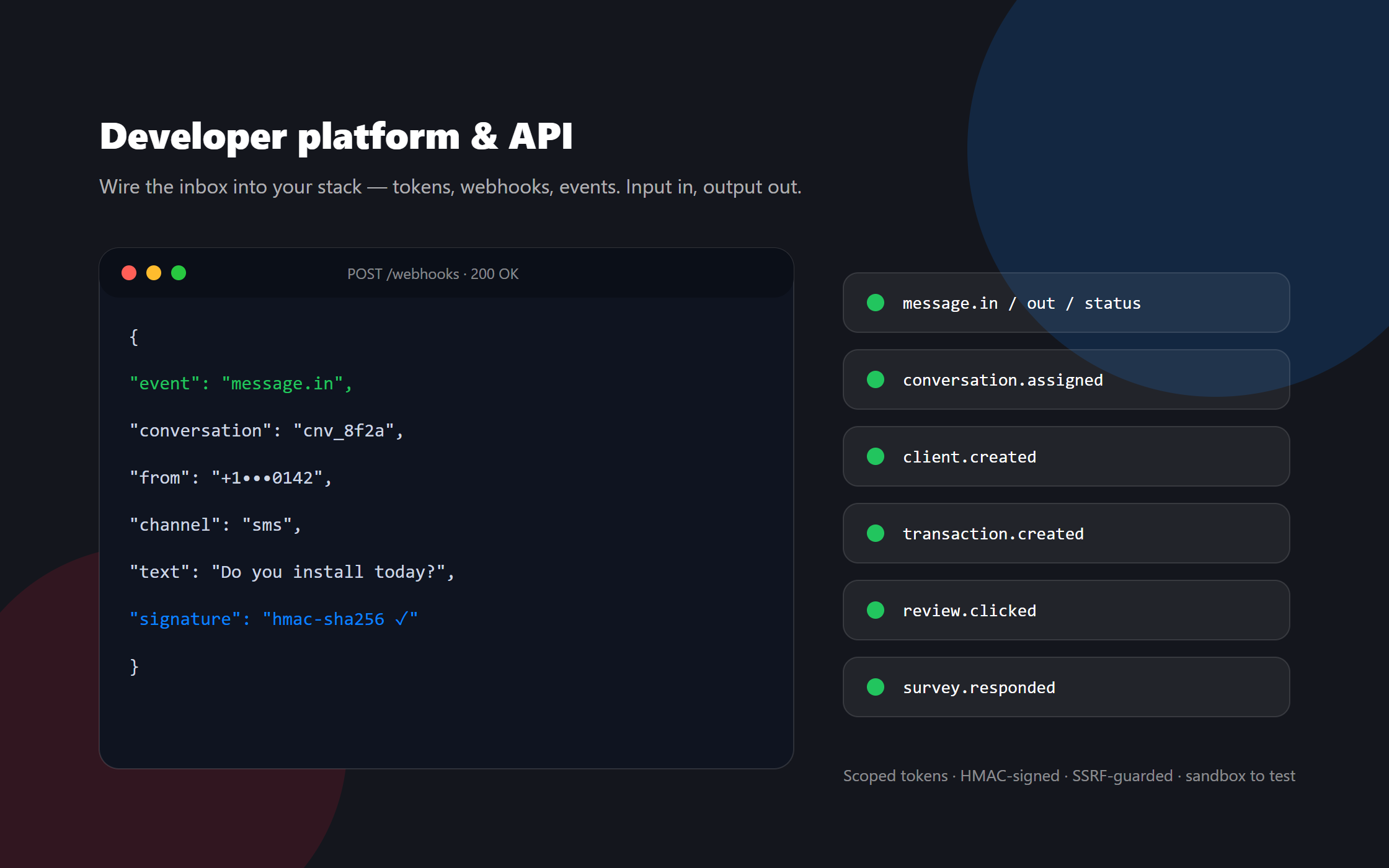Screen dimensions: 1389x868
Task: Click the "channel": "sms" code line
Action: 216,525
